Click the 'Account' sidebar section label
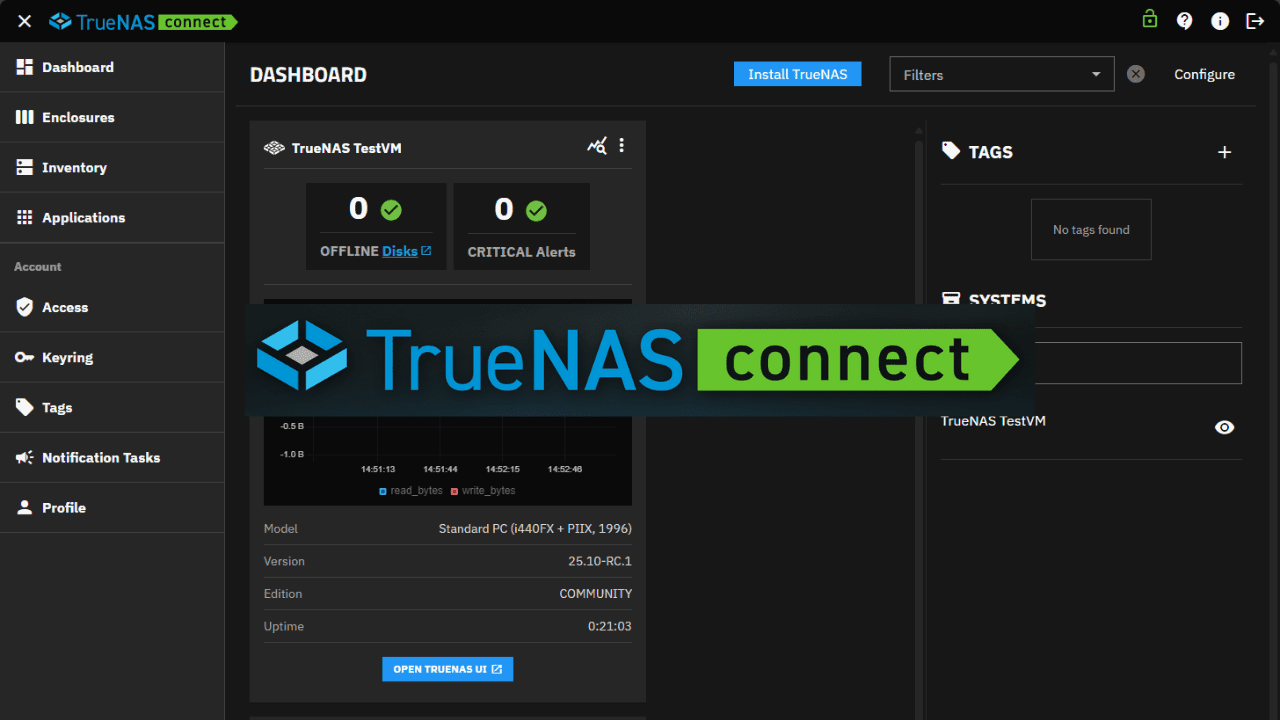1280x720 pixels. tap(38, 267)
